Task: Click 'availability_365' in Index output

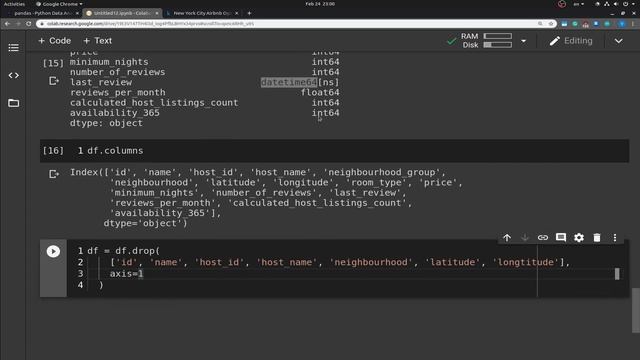Action: click(x=160, y=213)
